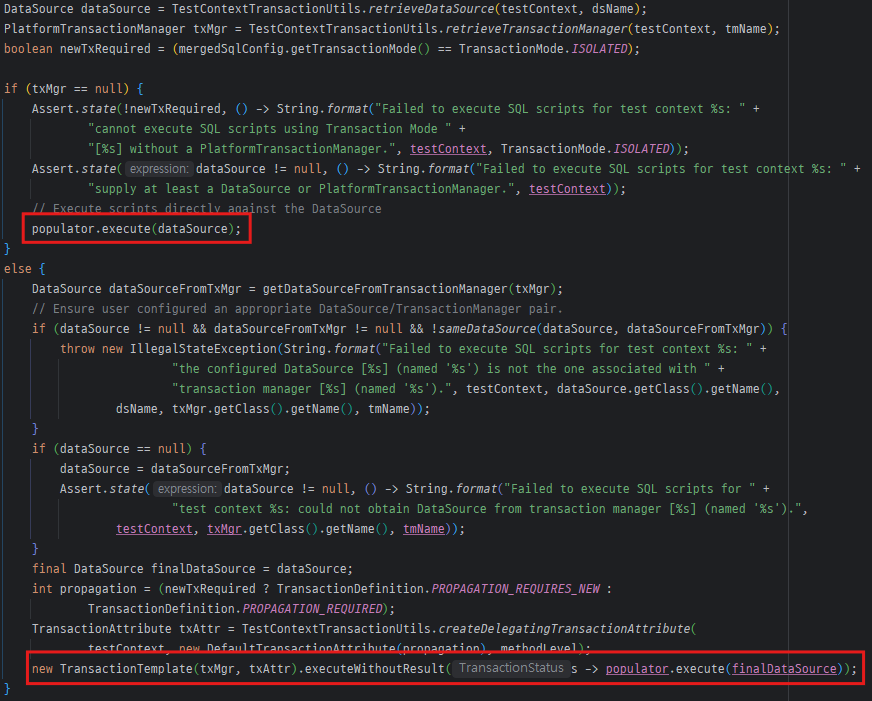The height and width of the screenshot is (701, 872).
Task: Click mergedSqlConfig in the newTxRequired assignment
Action: 231,49
